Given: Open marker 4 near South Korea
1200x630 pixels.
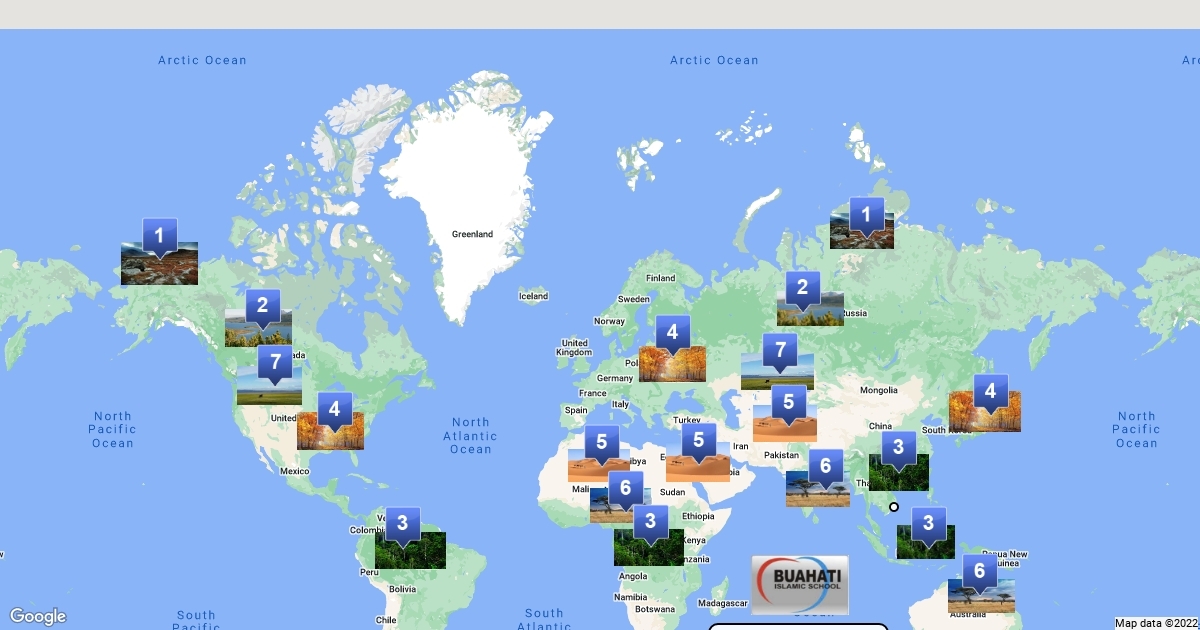Looking at the screenshot, I should click(991, 392).
